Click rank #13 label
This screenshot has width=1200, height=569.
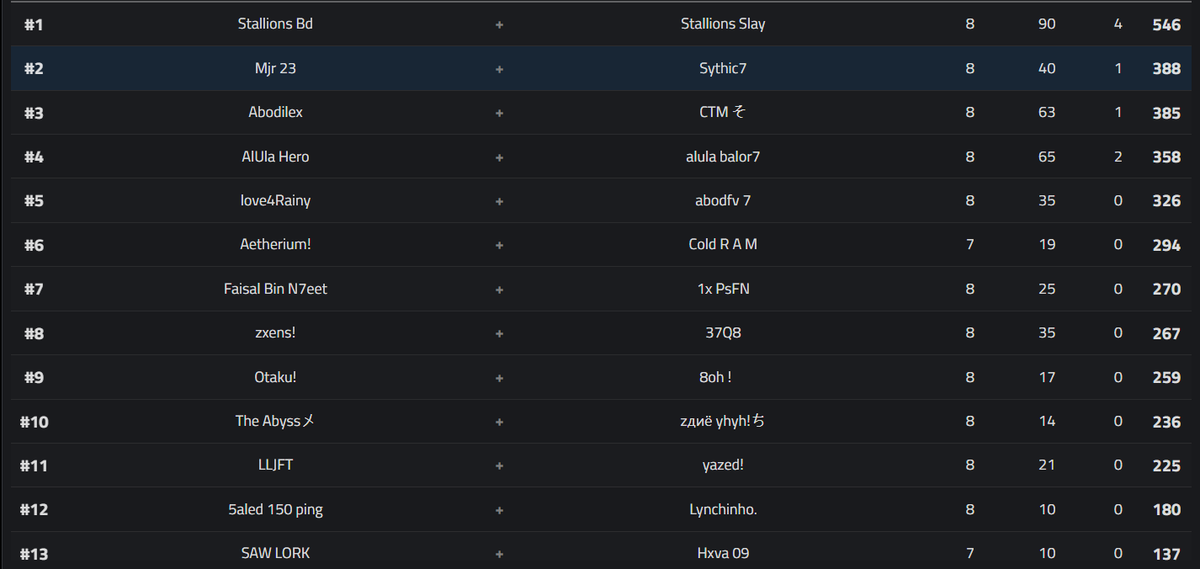(x=34, y=554)
